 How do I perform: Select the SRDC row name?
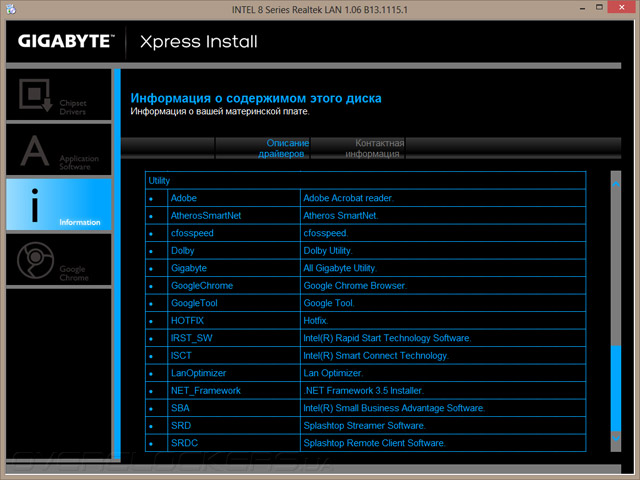click(x=184, y=444)
